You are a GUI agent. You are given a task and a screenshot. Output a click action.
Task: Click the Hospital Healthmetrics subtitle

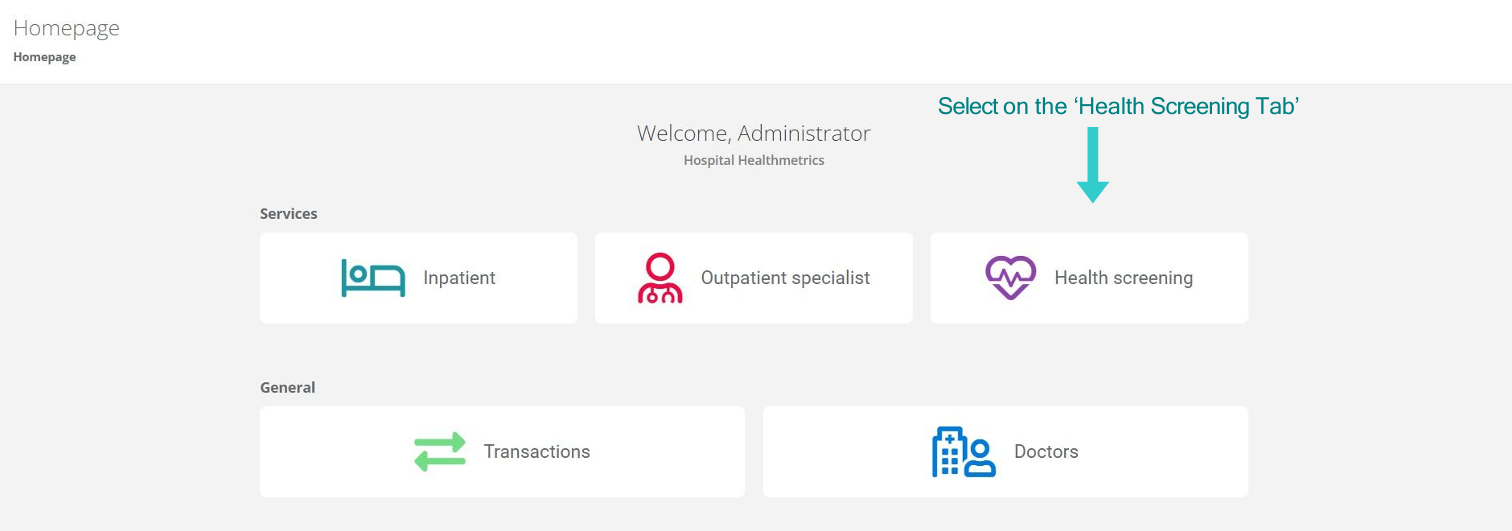753,160
